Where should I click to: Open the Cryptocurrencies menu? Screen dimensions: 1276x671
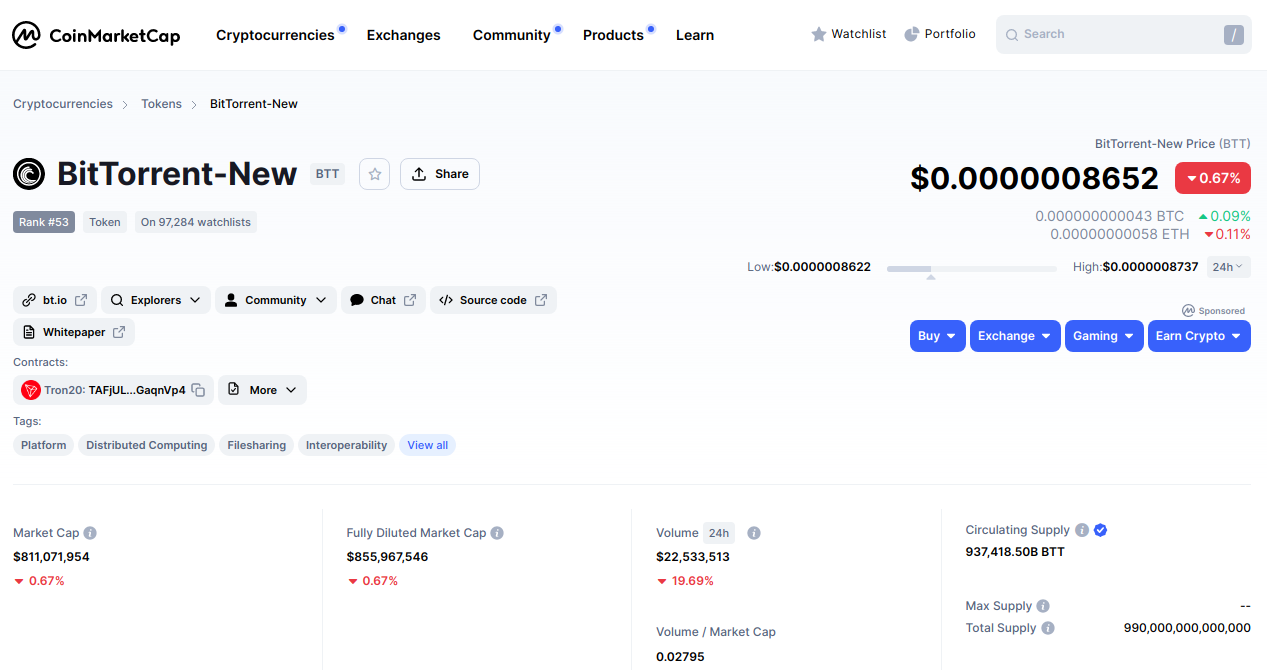(275, 35)
